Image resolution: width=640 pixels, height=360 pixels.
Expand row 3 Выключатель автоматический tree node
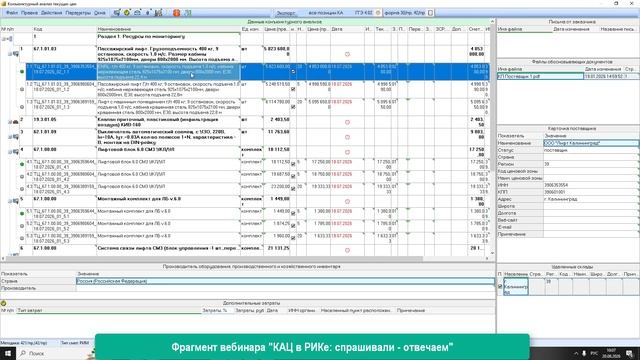point(10,137)
